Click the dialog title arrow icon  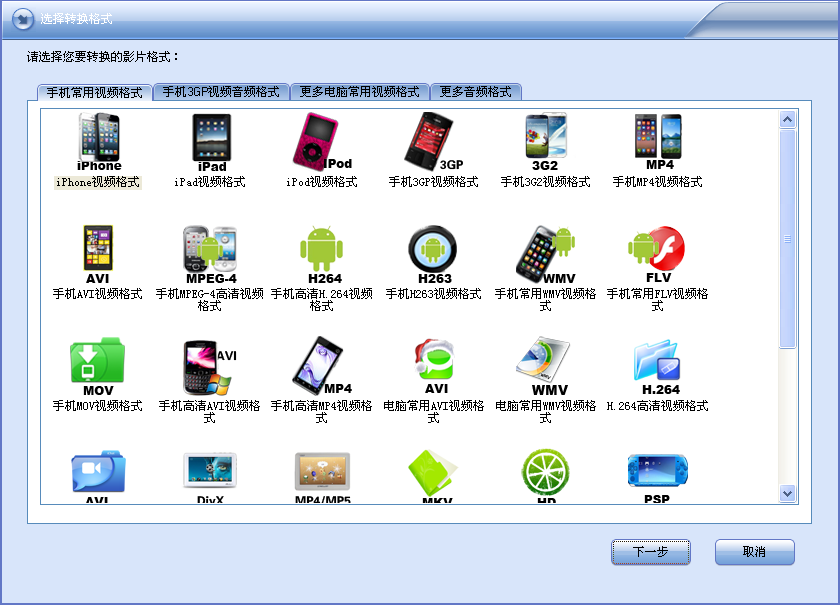[22, 19]
